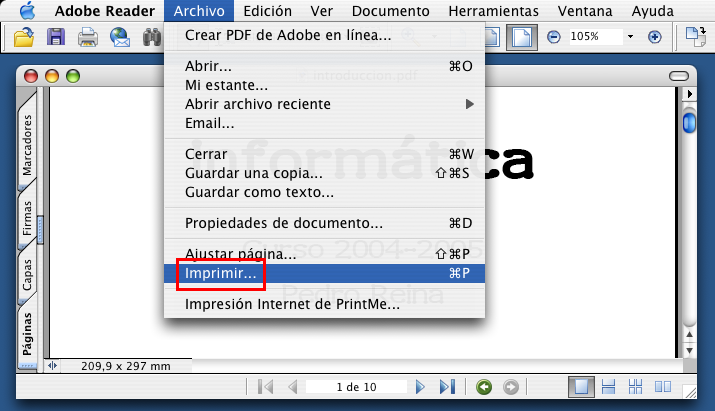The height and width of the screenshot is (411, 715).
Task: Open the Apple menu
Action: (x=27, y=10)
